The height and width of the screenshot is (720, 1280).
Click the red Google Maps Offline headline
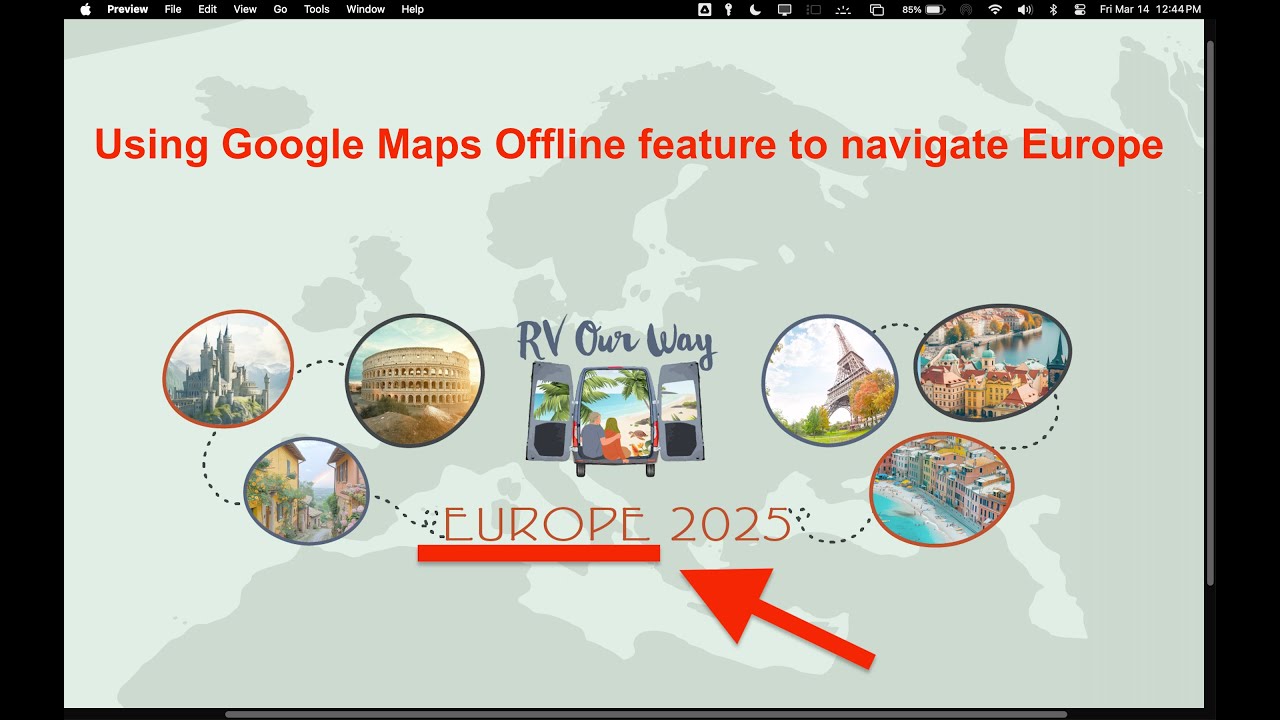point(629,146)
